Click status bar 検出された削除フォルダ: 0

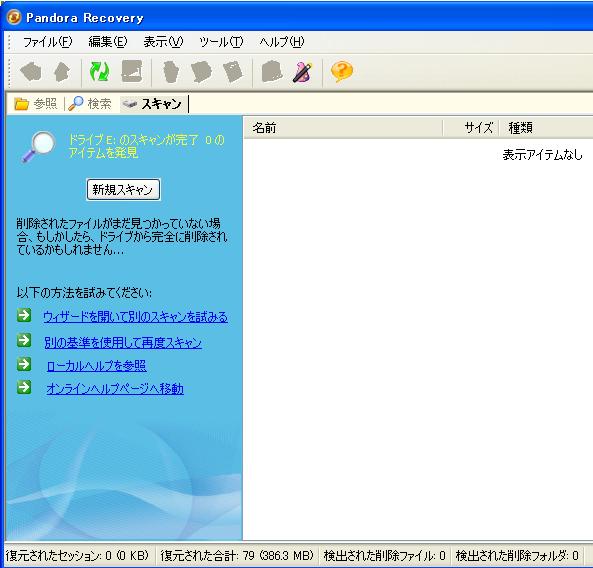tap(517, 556)
